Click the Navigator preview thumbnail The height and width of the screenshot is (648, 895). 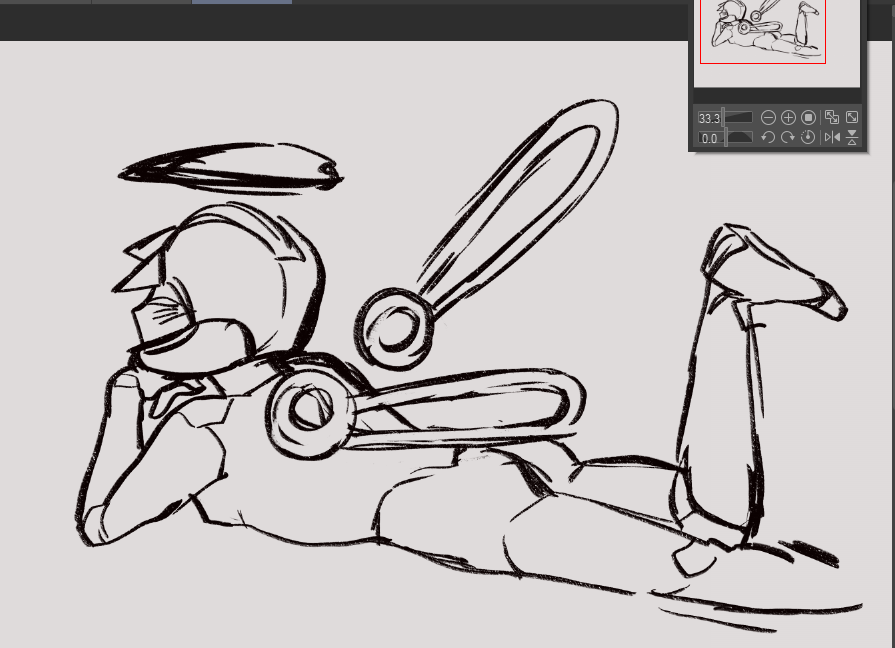point(776,43)
